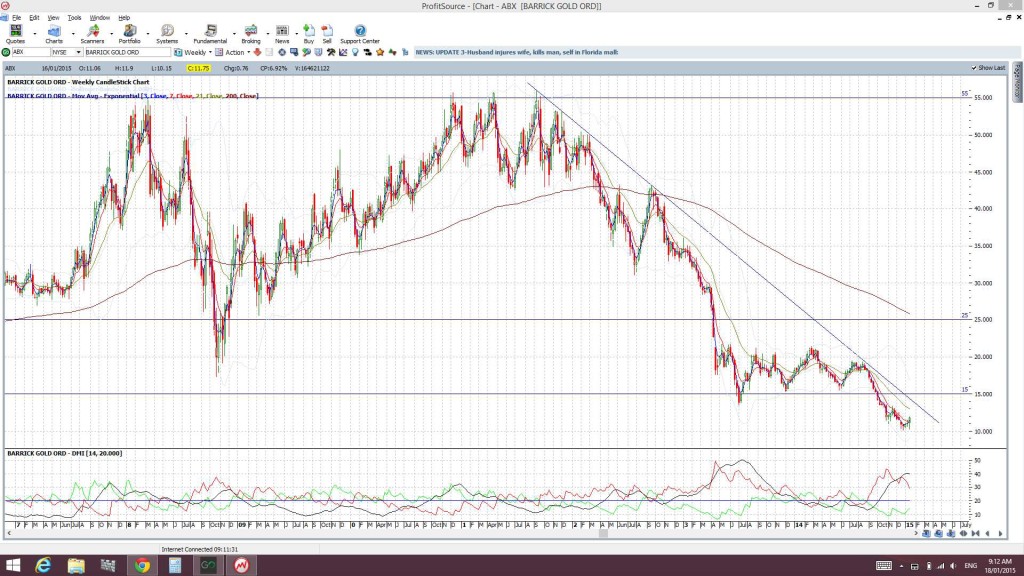Open the Broking module

coord(251,34)
